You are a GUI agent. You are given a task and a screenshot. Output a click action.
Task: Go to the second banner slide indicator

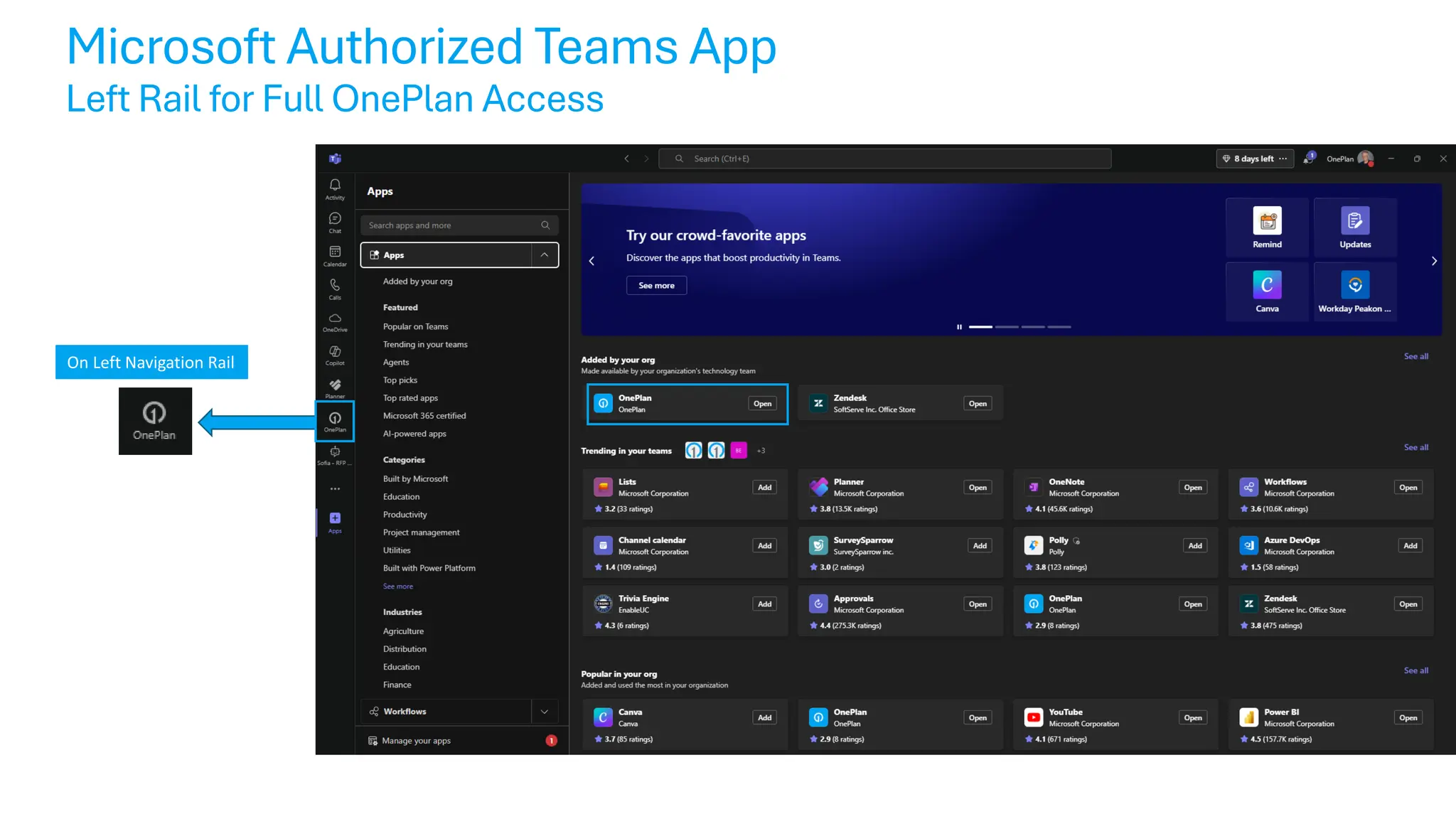tap(1007, 327)
